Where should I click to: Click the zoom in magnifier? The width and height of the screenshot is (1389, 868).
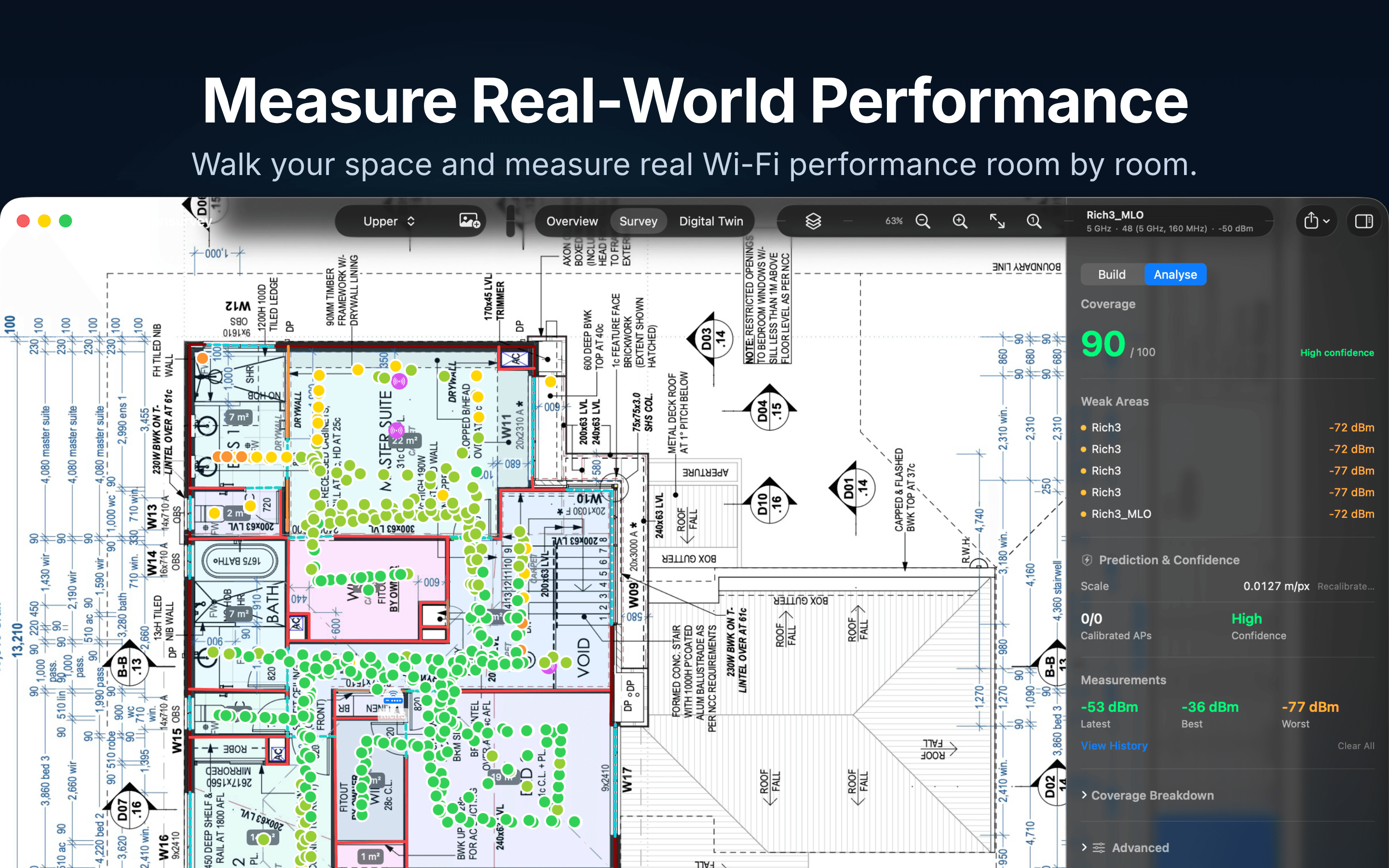(x=960, y=221)
